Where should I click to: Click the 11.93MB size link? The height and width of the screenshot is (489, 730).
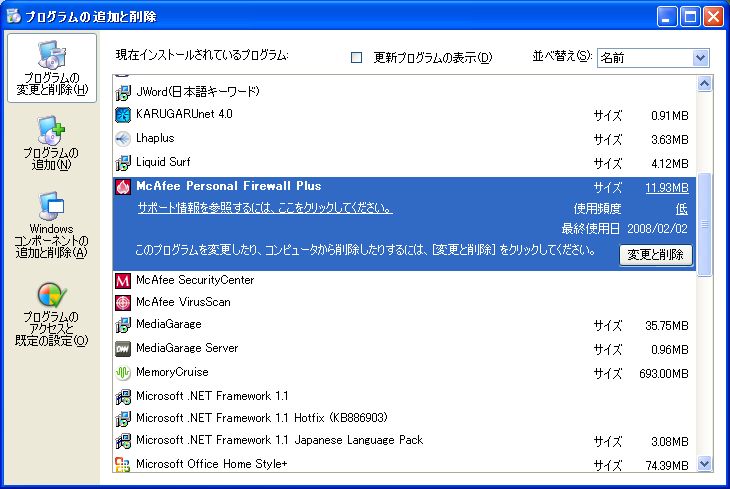tap(666, 187)
